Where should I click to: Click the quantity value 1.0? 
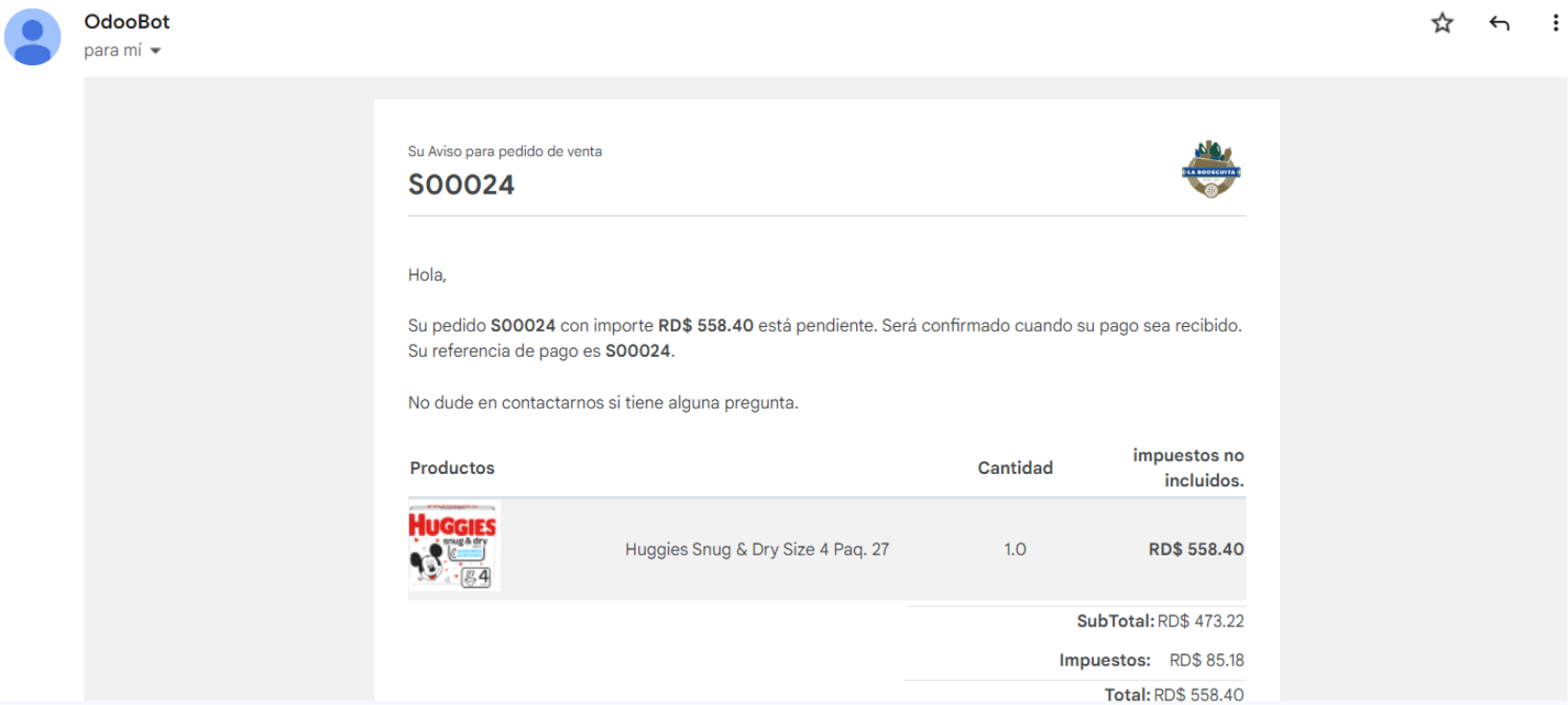point(1015,549)
